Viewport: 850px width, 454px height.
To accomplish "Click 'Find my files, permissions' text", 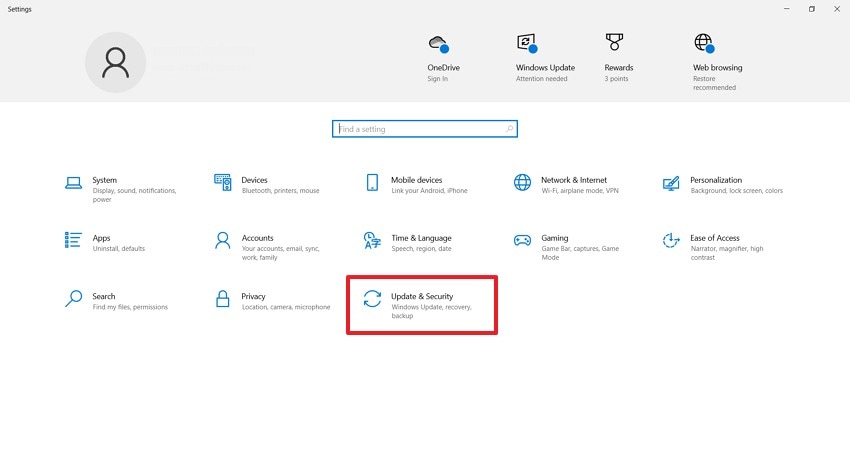I will click(130, 307).
